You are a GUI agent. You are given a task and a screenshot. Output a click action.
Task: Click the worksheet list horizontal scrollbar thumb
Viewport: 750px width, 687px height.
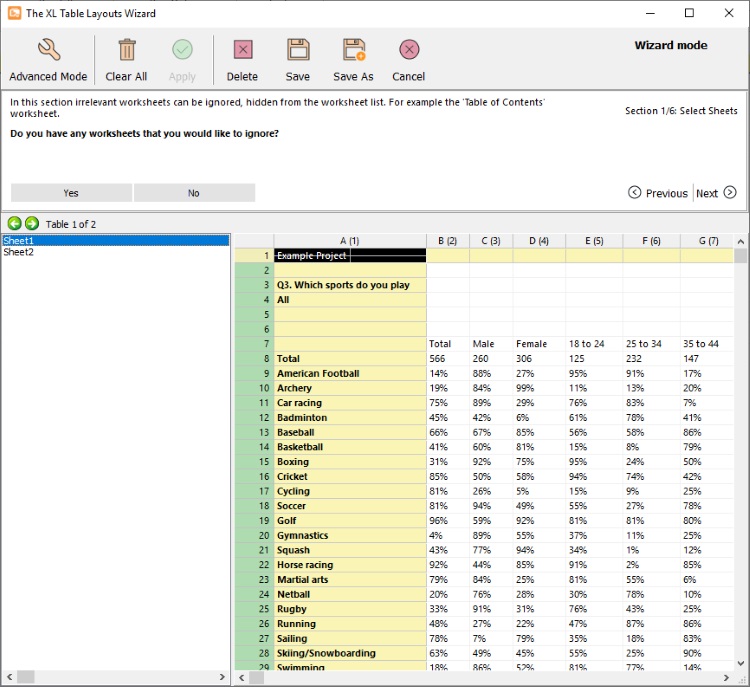click(x=26, y=677)
